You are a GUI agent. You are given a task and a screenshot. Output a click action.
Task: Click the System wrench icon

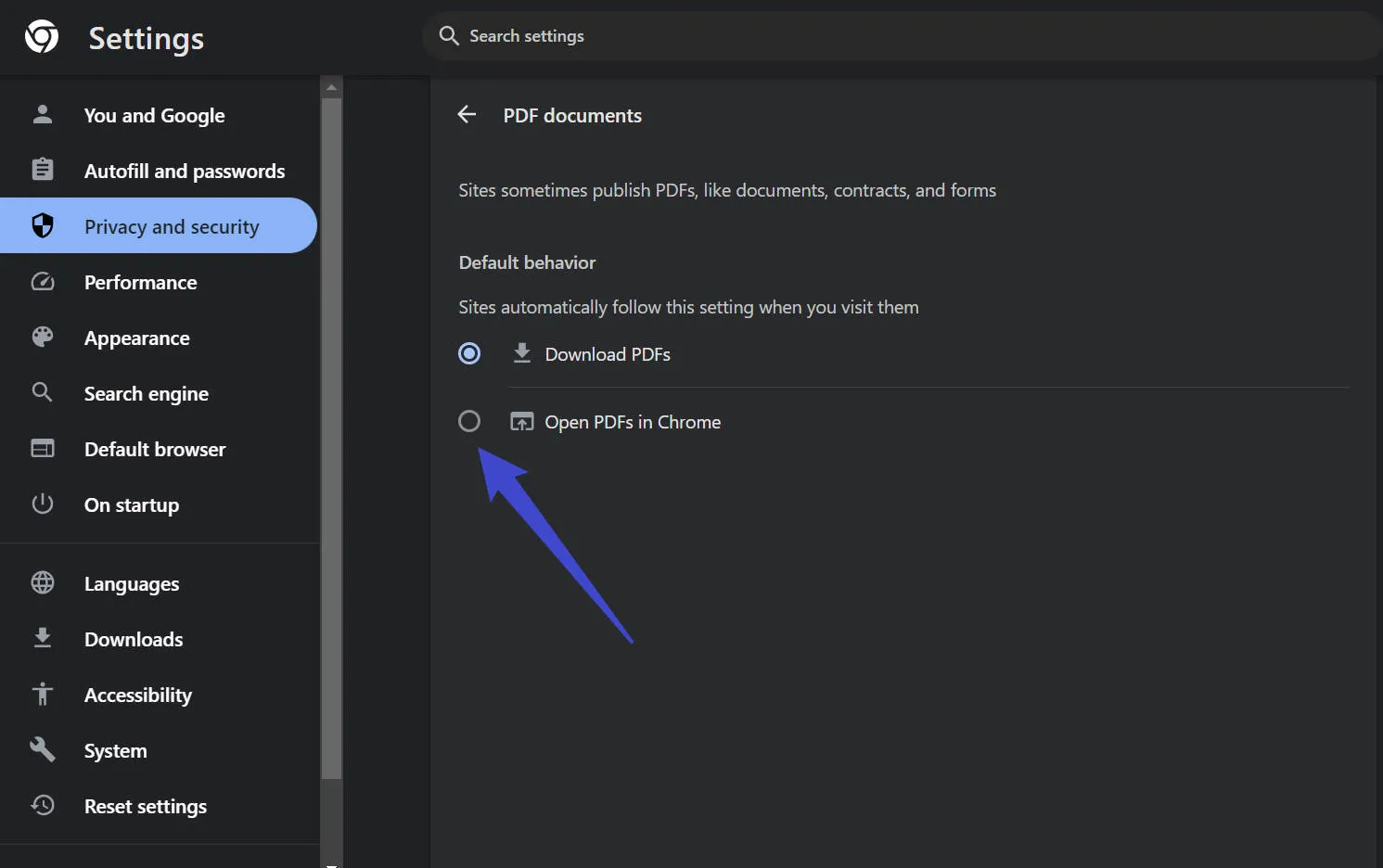coord(42,749)
